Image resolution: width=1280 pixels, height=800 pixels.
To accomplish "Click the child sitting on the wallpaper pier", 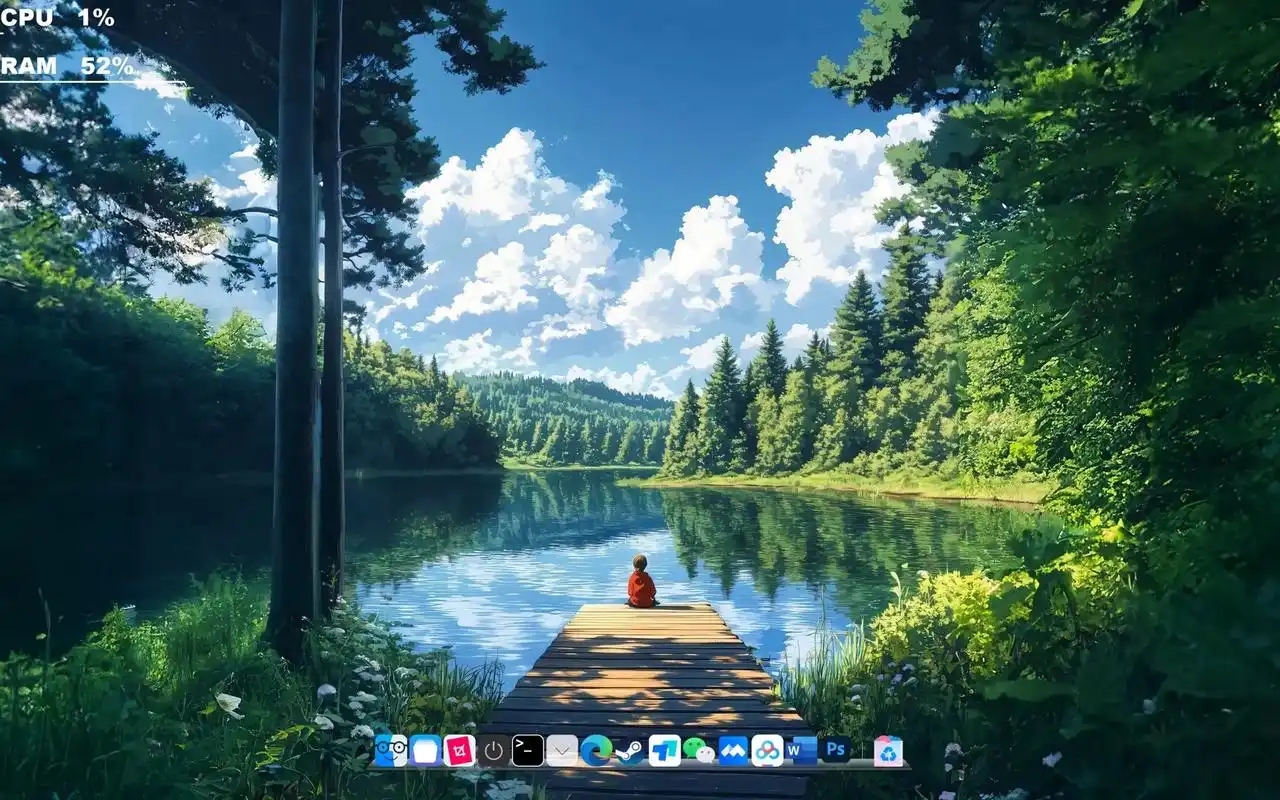I will click(641, 583).
